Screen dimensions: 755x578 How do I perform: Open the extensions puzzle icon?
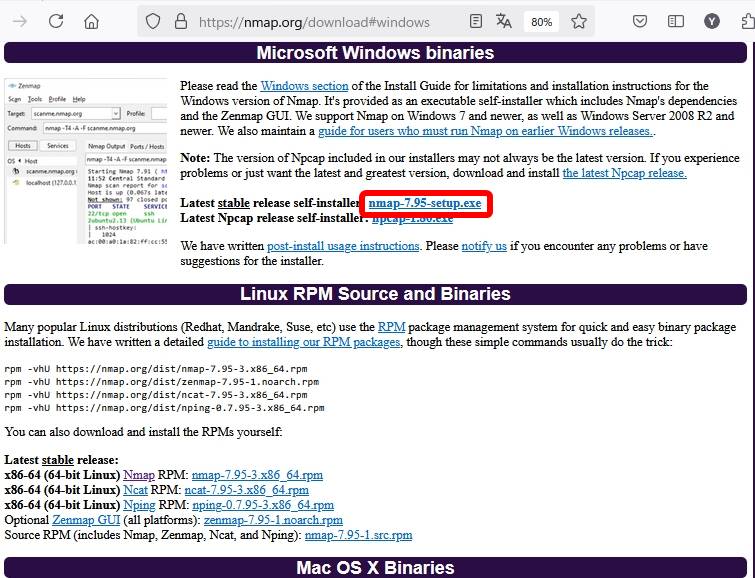click(x=748, y=21)
